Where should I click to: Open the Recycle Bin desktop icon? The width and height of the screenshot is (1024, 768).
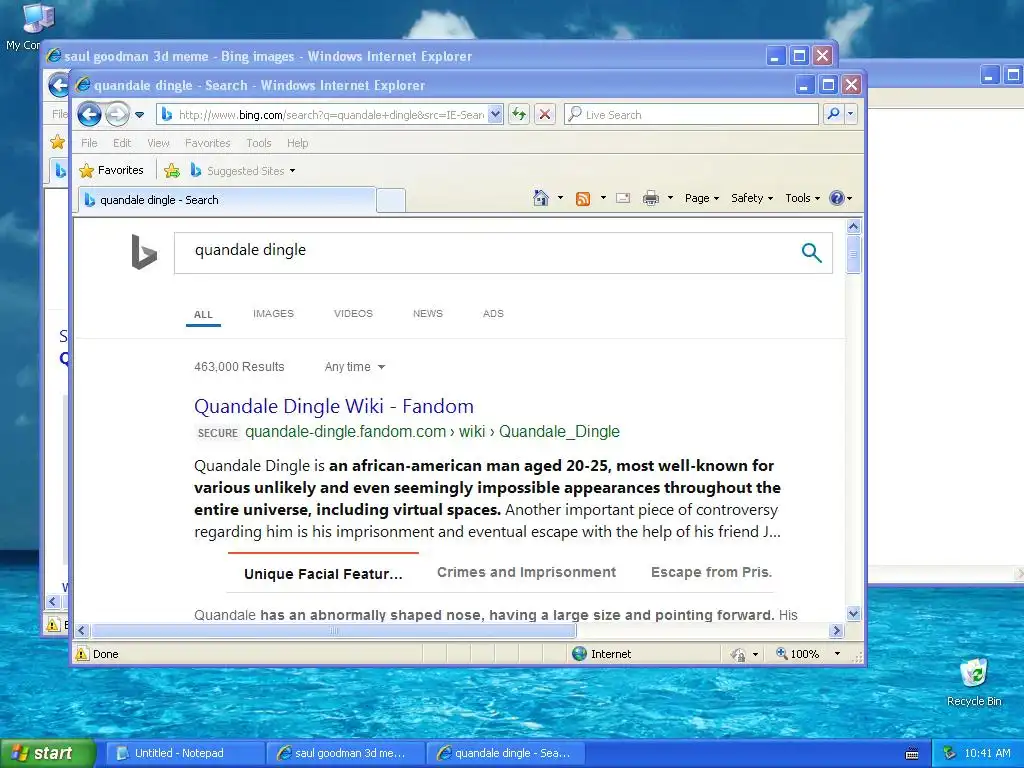(974, 682)
